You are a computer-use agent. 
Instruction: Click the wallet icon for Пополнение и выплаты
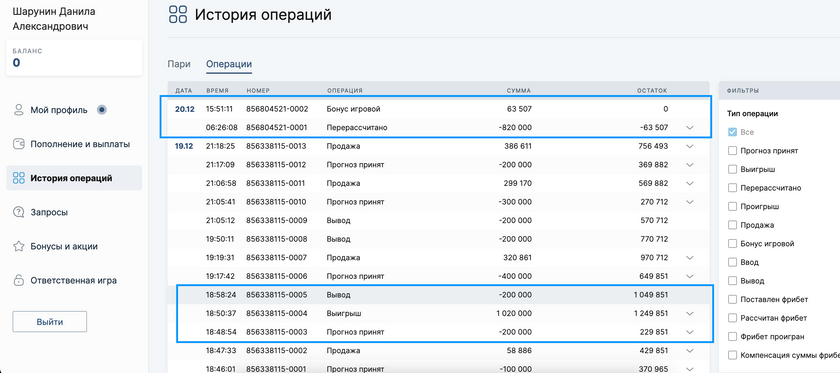(19, 144)
